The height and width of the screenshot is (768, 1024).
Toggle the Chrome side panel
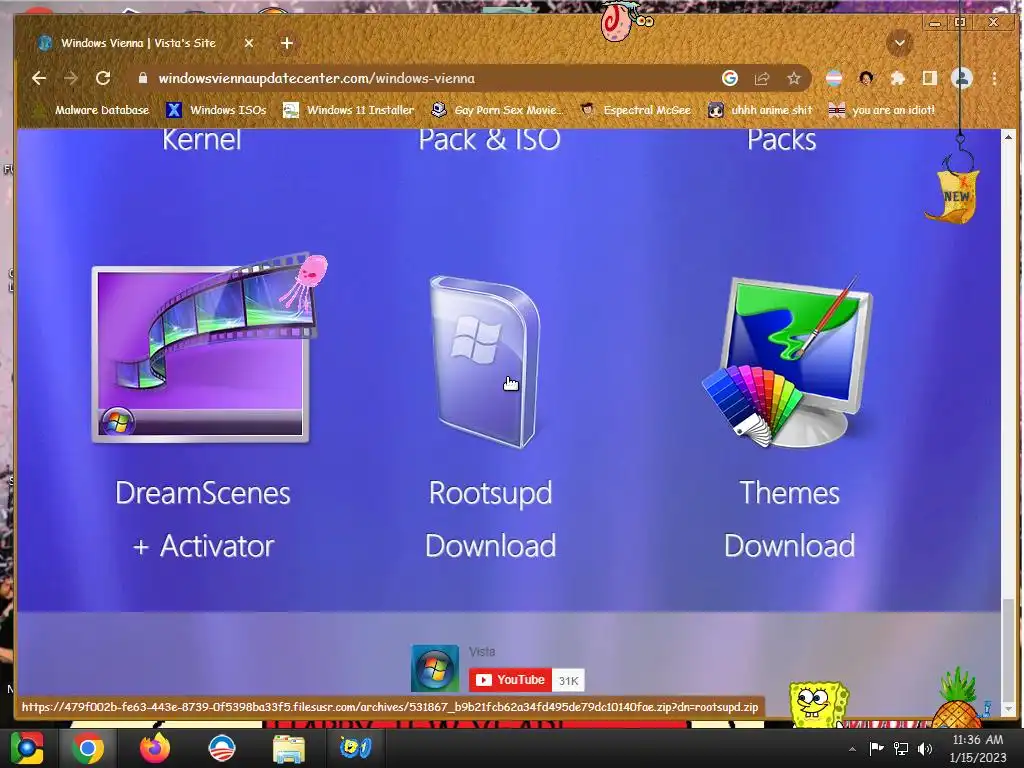tap(929, 78)
